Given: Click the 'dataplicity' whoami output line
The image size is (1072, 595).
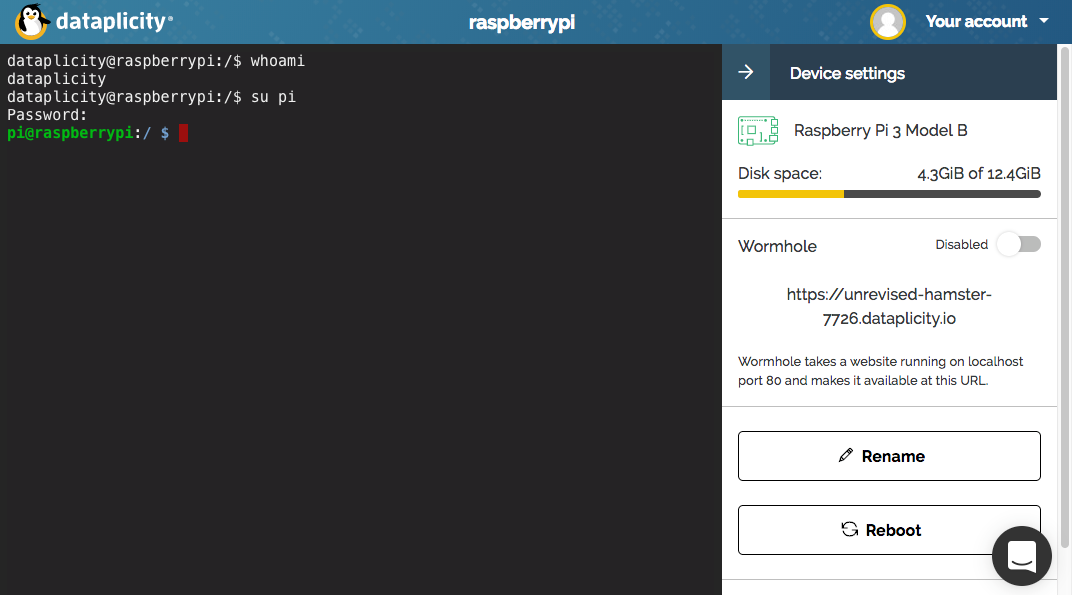Looking at the screenshot, I should click(56, 79).
